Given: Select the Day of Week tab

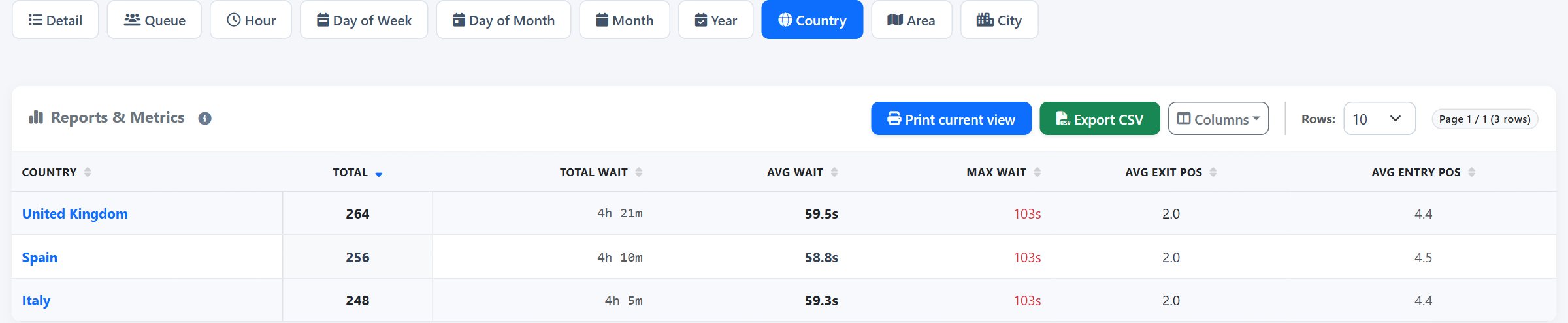Looking at the screenshot, I should pos(364,20).
